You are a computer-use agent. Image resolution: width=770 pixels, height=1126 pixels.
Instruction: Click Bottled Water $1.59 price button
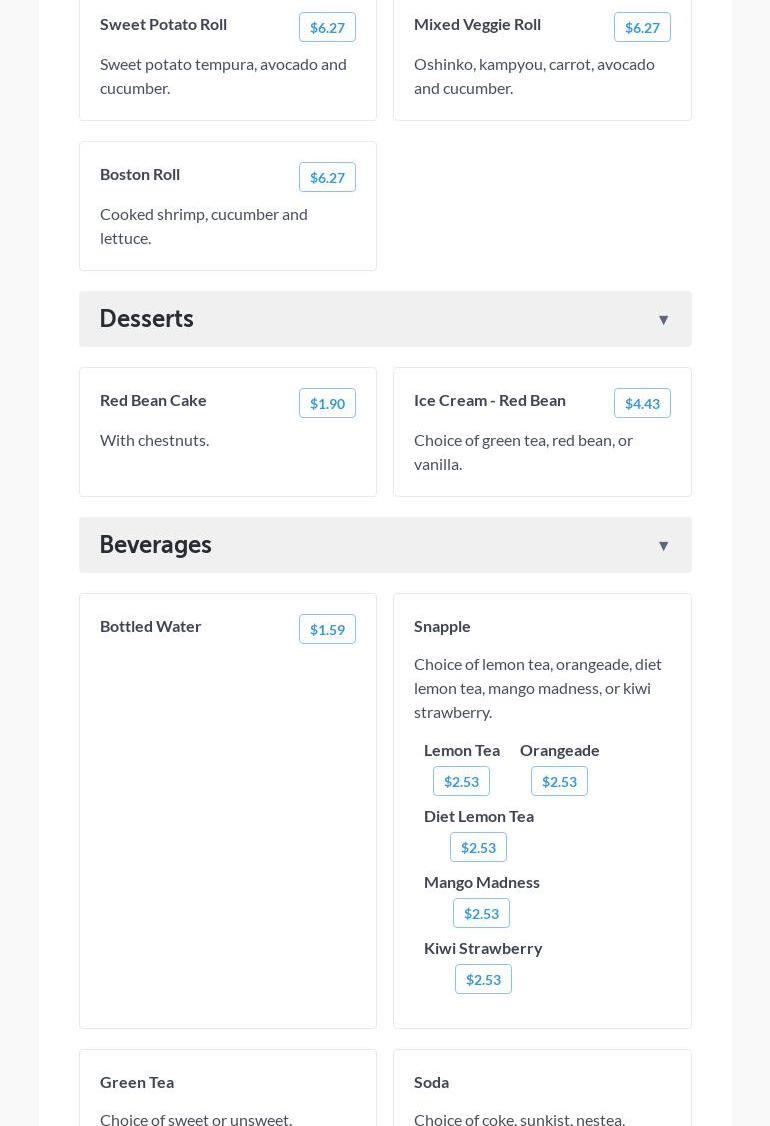pos(327,630)
